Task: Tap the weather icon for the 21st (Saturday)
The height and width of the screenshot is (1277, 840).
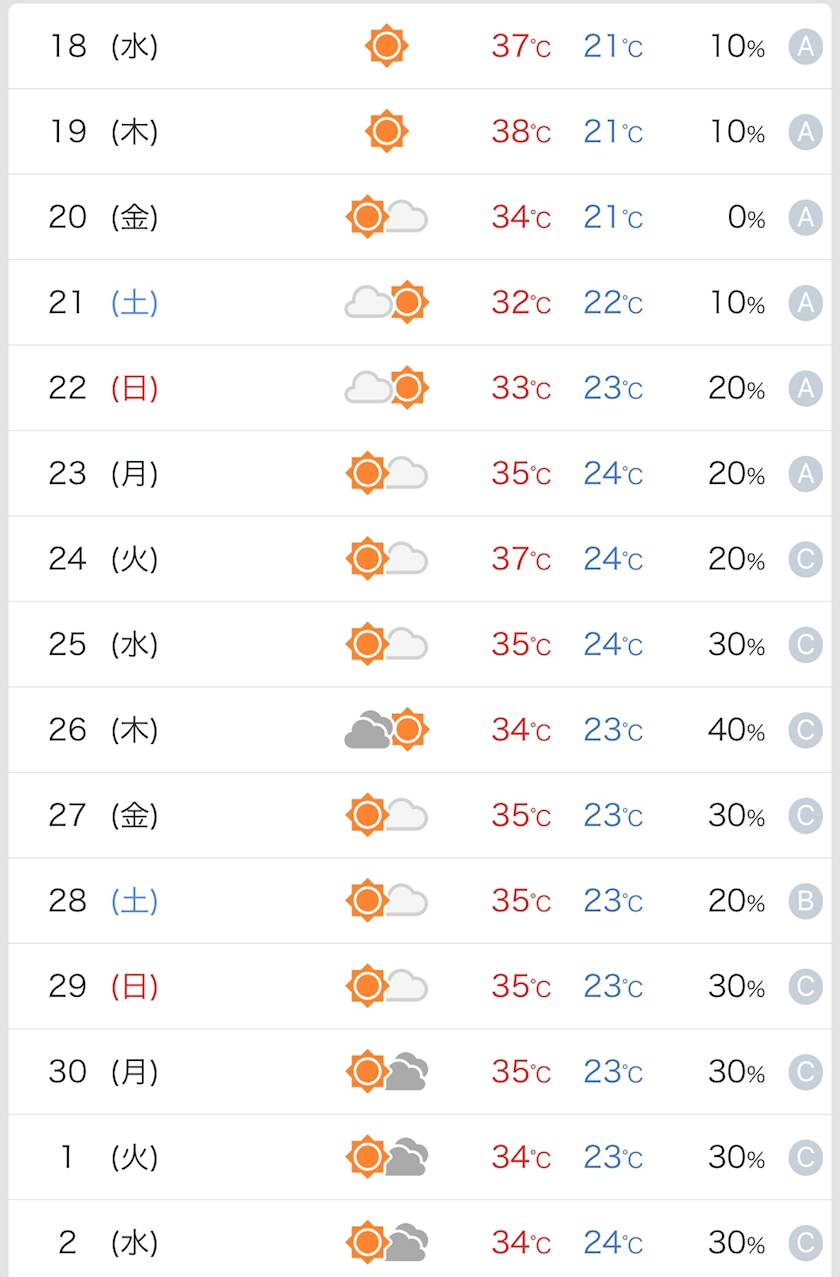Action: point(387,302)
